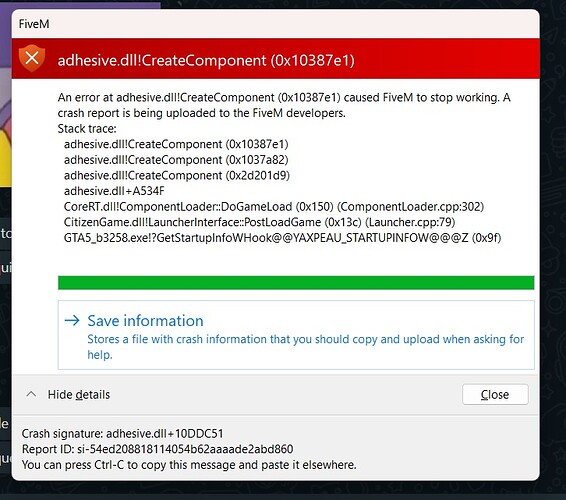
Task: Collapse details using the upward chevron
Action: 31,394
